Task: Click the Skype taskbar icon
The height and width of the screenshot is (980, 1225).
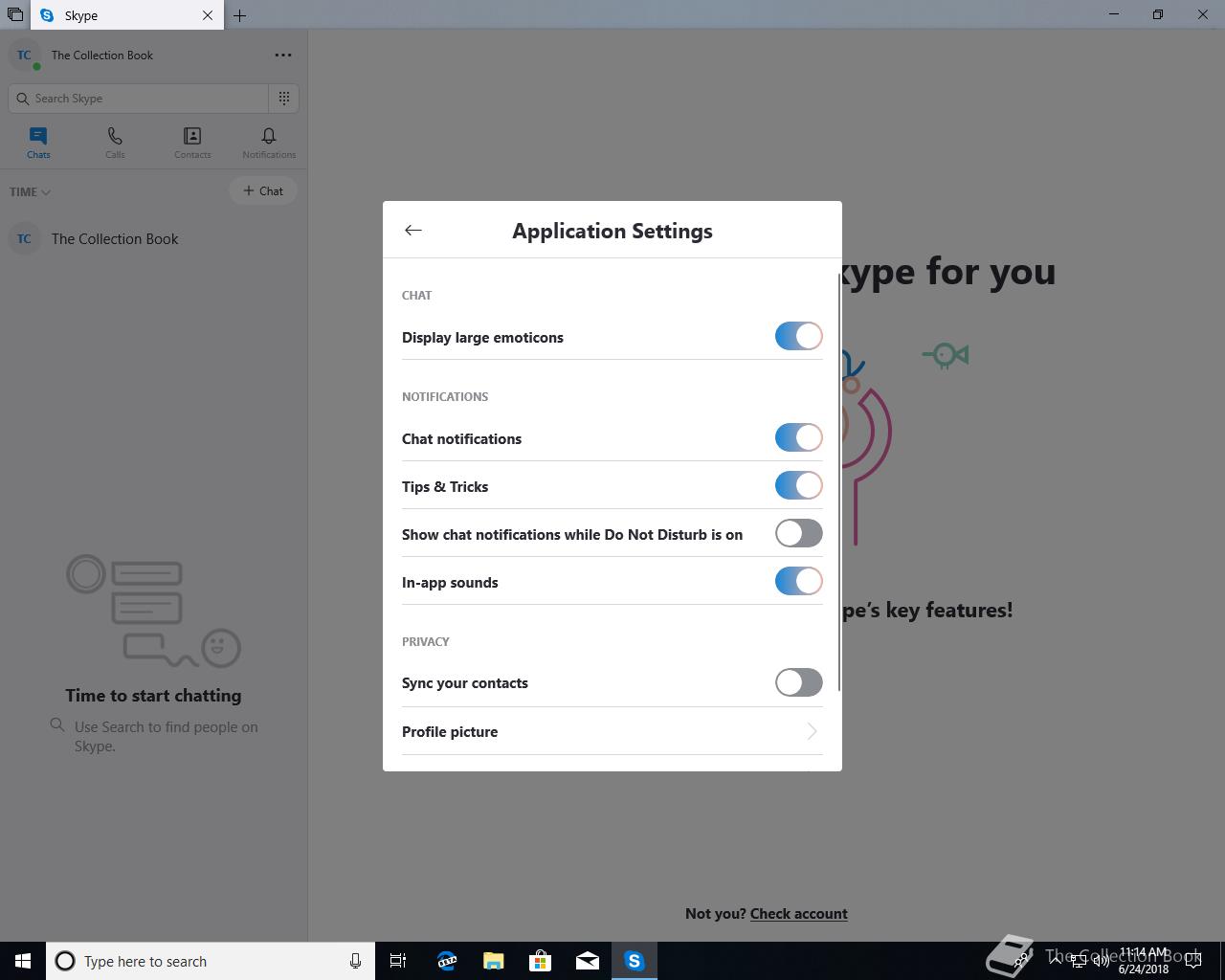Action: click(x=635, y=961)
